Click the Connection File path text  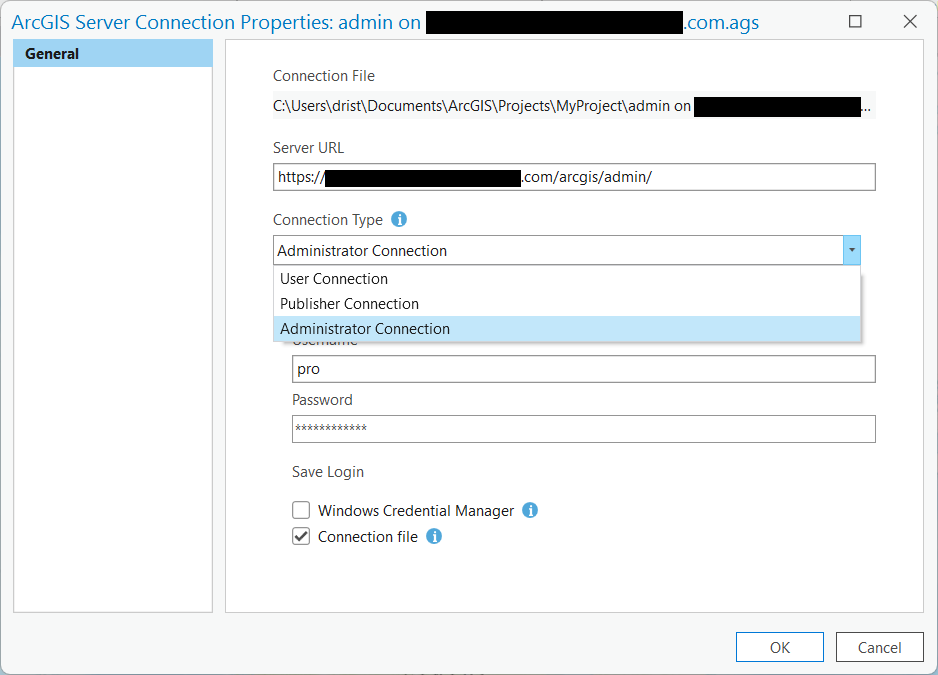pyautogui.click(x=480, y=105)
